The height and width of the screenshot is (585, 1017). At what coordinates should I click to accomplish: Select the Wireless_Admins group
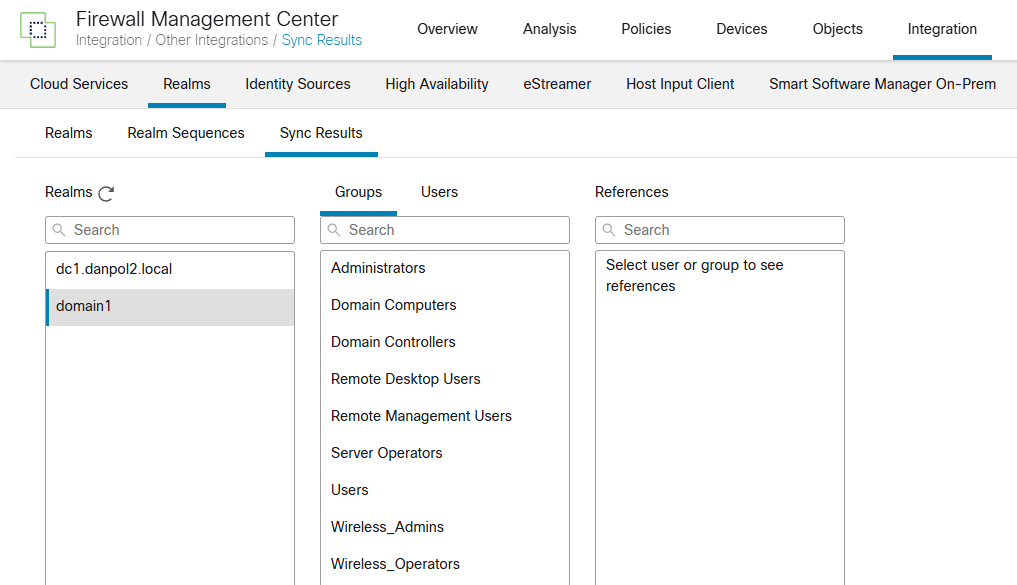click(x=445, y=527)
